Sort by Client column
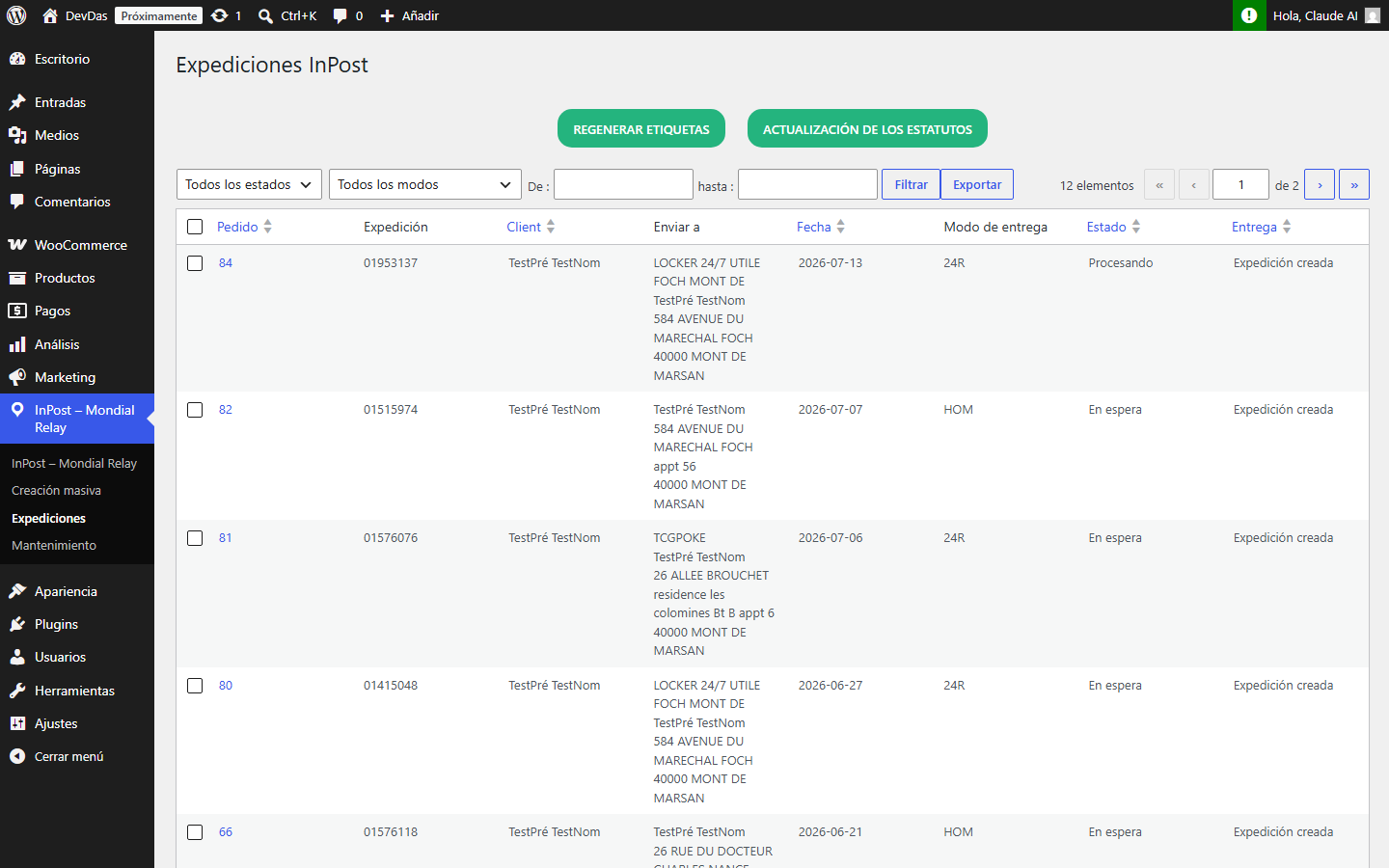This screenshot has width=1389, height=868. tap(531, 227)
